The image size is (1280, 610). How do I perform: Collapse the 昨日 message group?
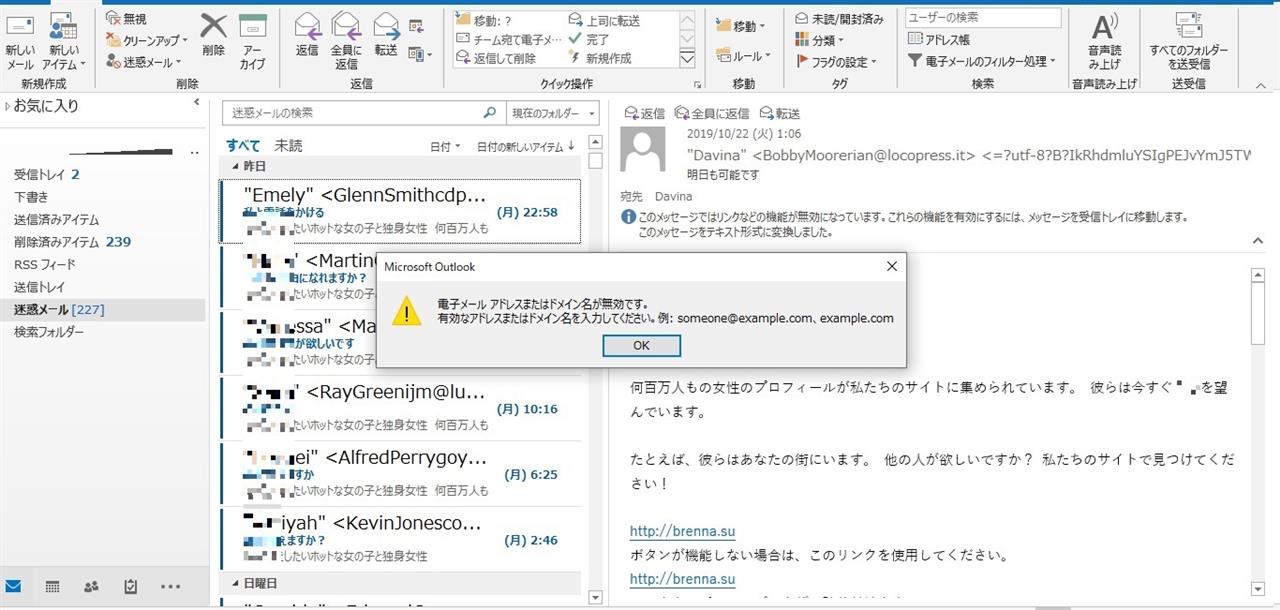click(x=235, y=166)
